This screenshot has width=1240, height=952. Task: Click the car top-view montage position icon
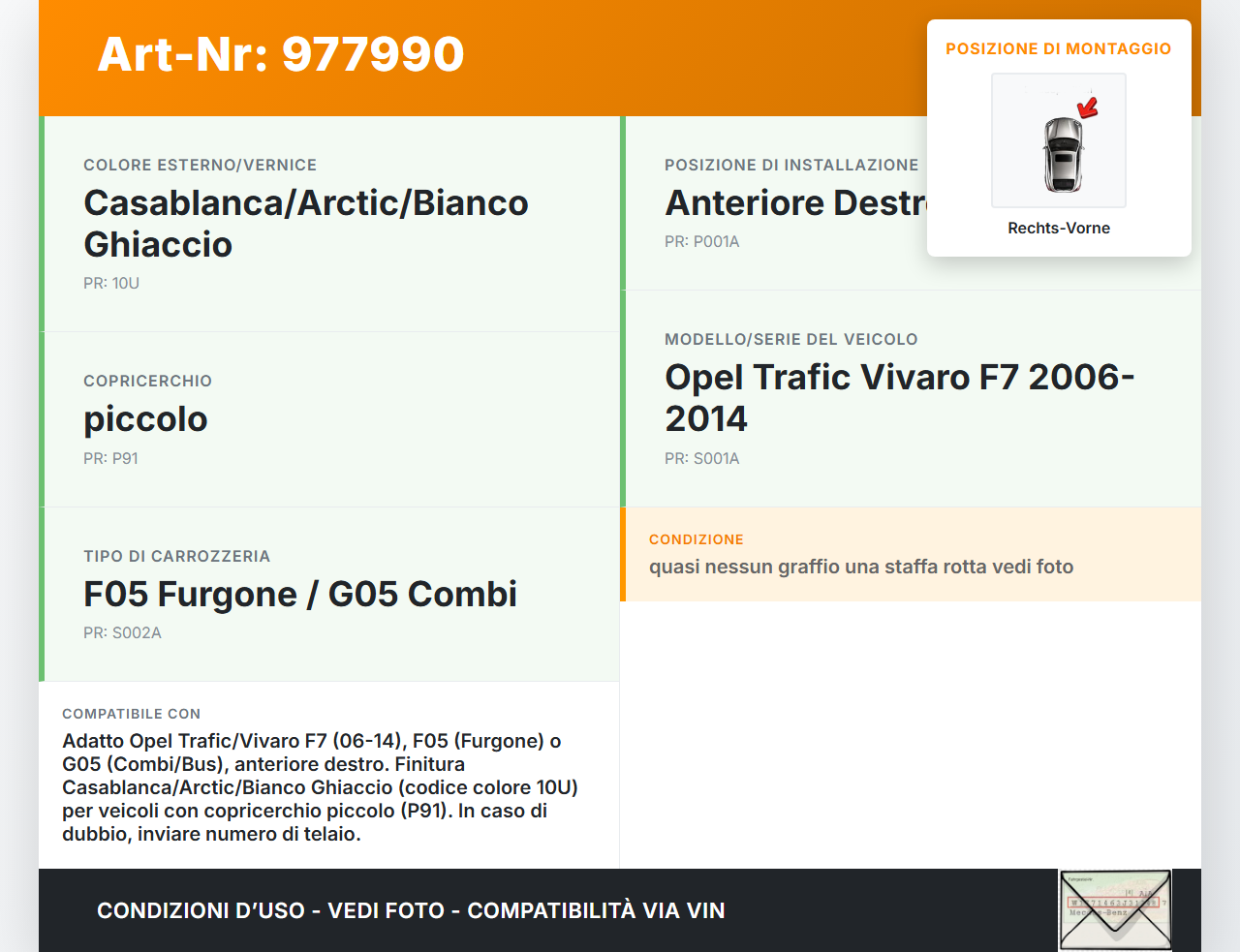[1058, 140]
